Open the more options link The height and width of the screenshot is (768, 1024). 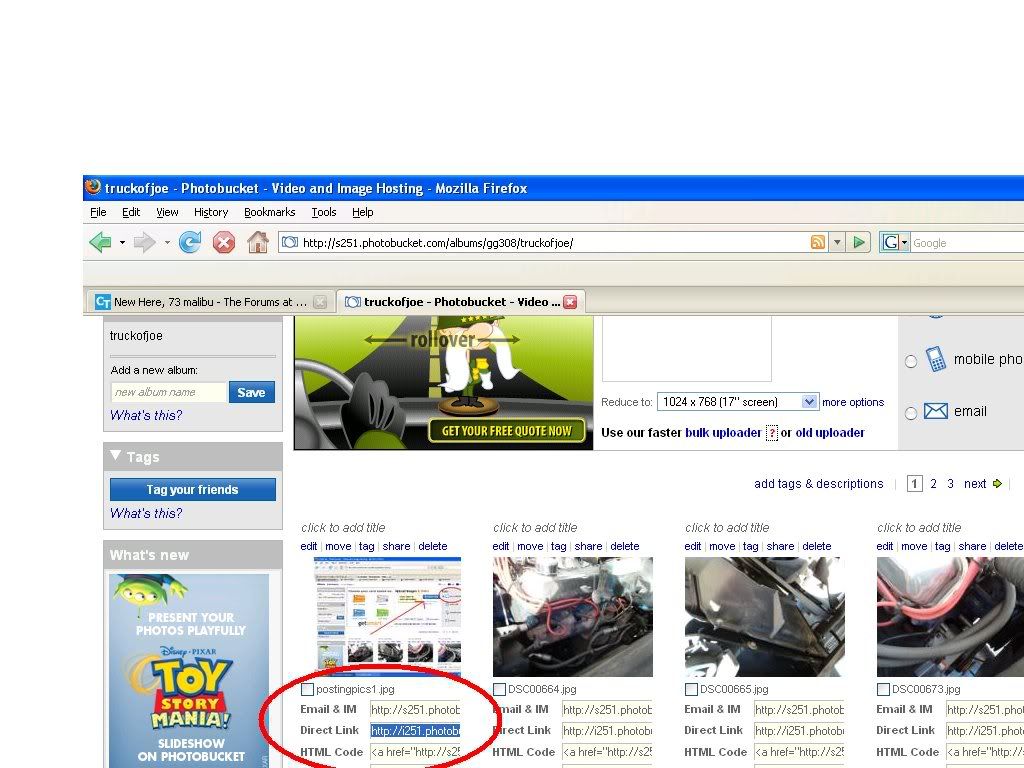[853, 402]
